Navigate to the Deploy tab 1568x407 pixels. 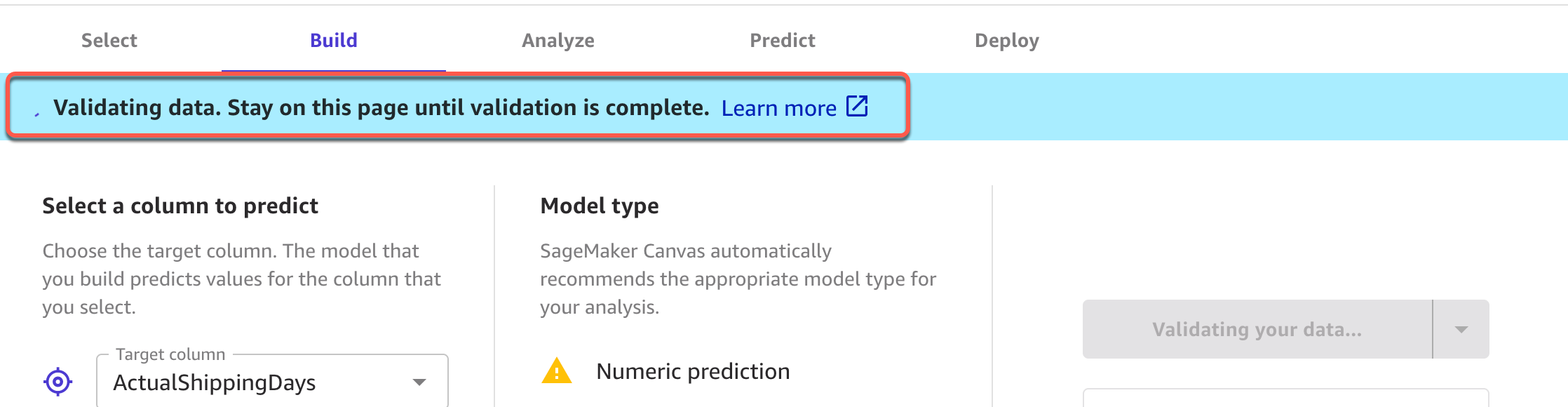1007,41
